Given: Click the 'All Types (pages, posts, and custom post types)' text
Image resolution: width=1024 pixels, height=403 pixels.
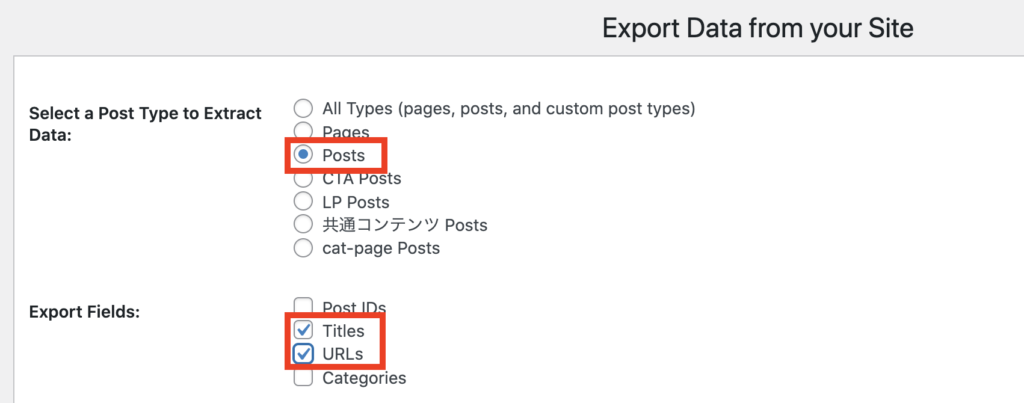Looking at the screenshot, I should point(508,108).
